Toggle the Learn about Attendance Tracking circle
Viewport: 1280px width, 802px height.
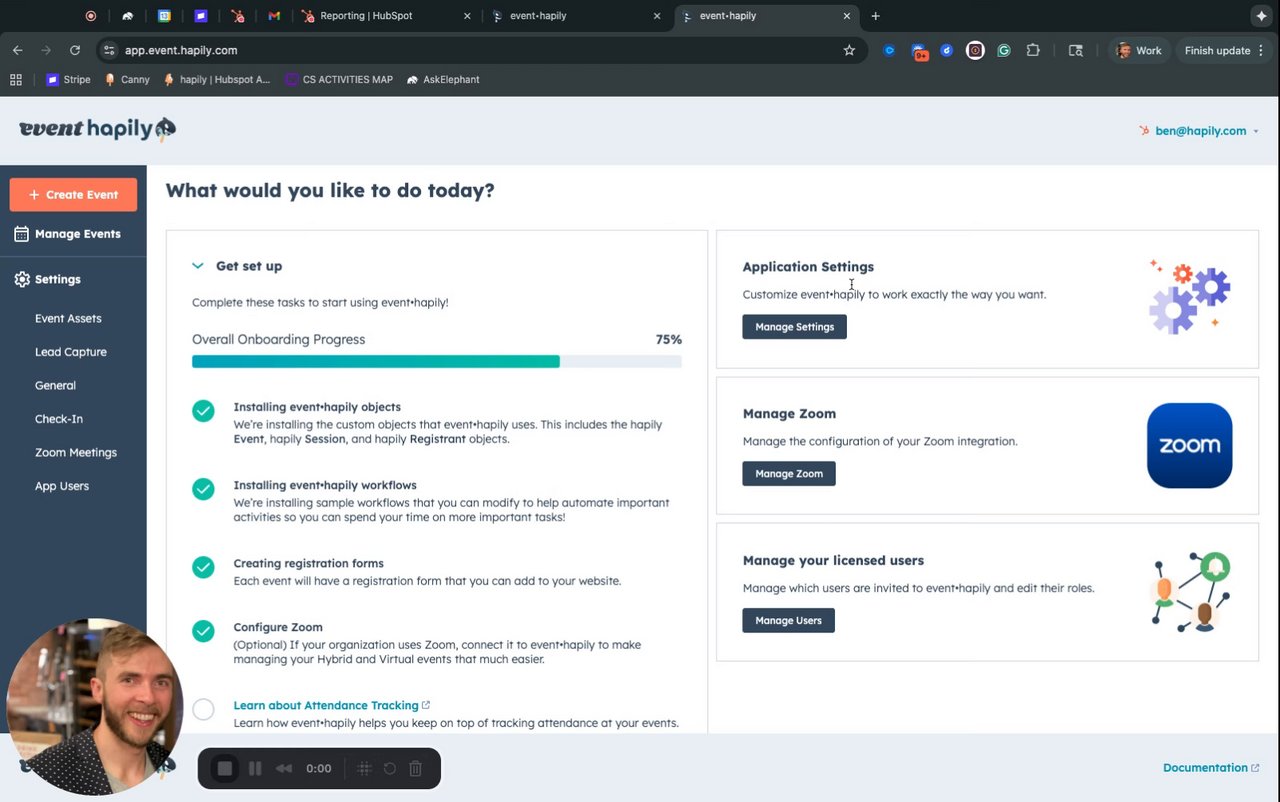click(x=203, y=710)
